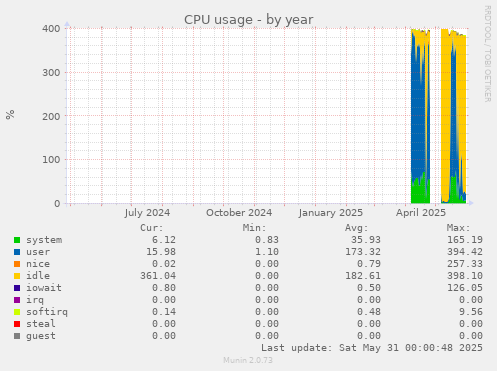Viewport: 497px width, 371px height.
Task: Select the 'guest' legend label
Action: (x=41, y=336)
